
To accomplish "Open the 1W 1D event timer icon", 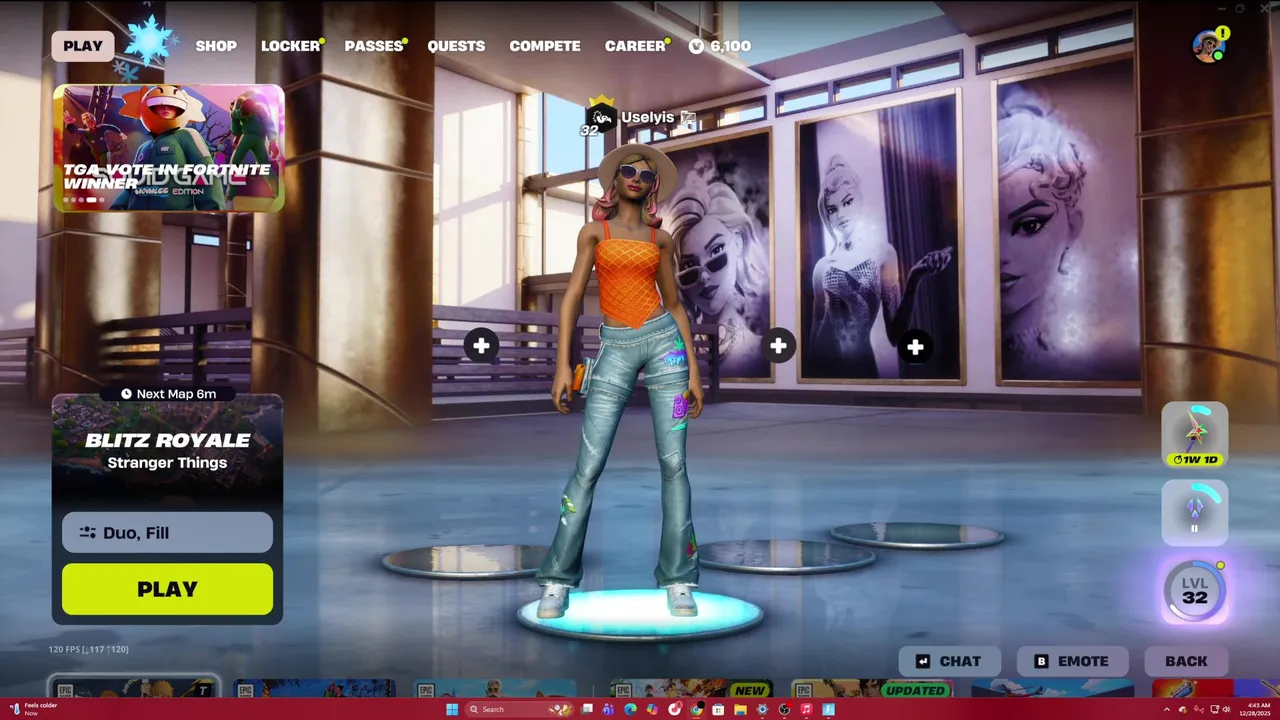I will tap(1195, 435).
